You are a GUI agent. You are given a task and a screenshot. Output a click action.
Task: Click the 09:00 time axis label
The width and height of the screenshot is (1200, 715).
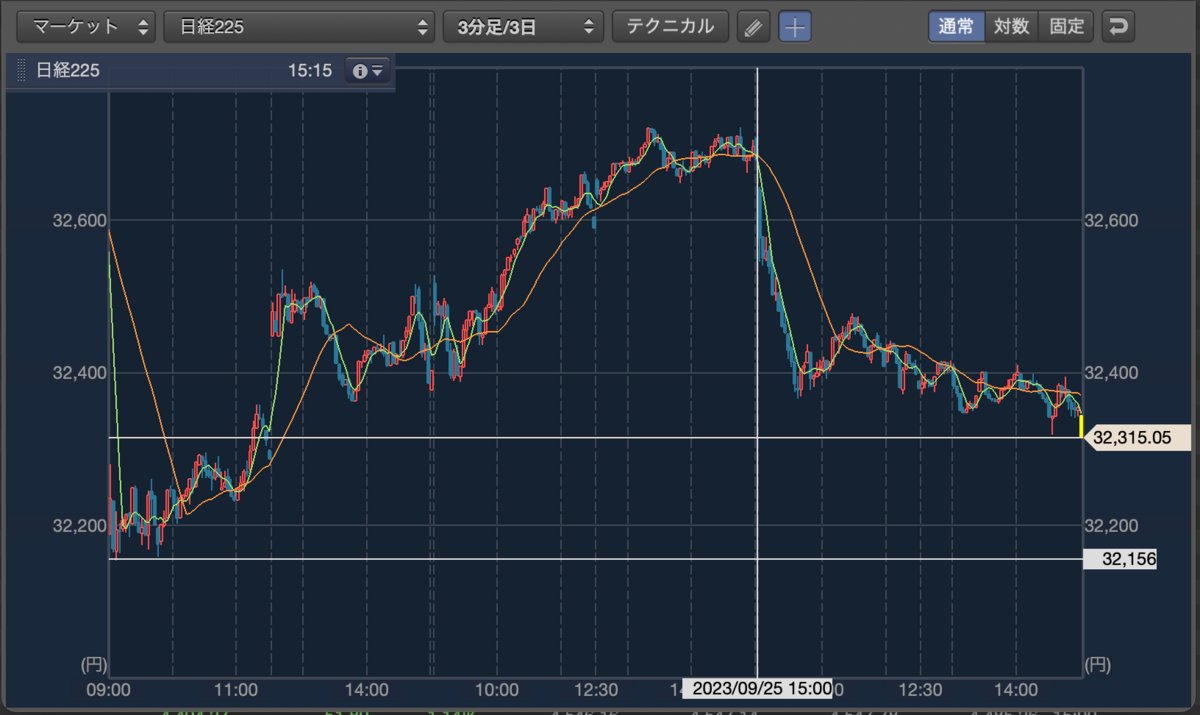click(109, 689)
